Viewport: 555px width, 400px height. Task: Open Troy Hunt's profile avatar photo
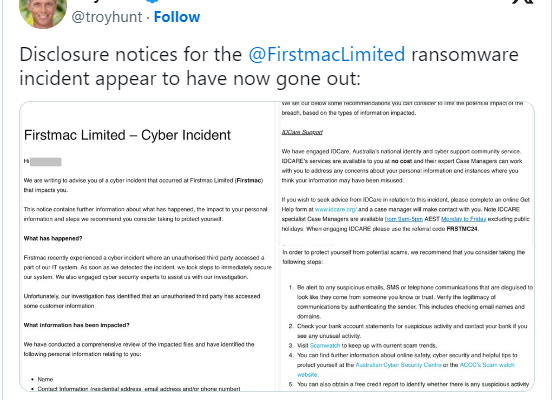(x=43, y=13)
